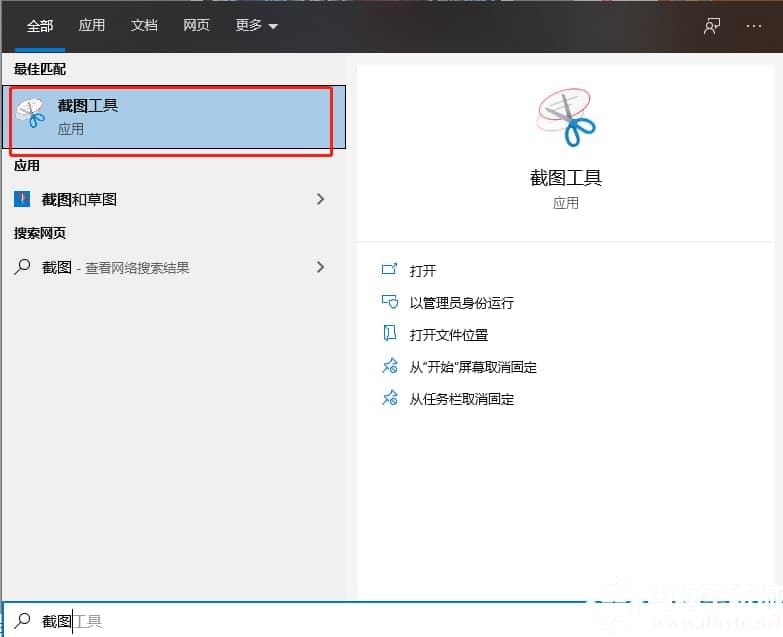Open the three-dots options menu
Viewport: 783px width, 637px height.
tap(754, 26)
